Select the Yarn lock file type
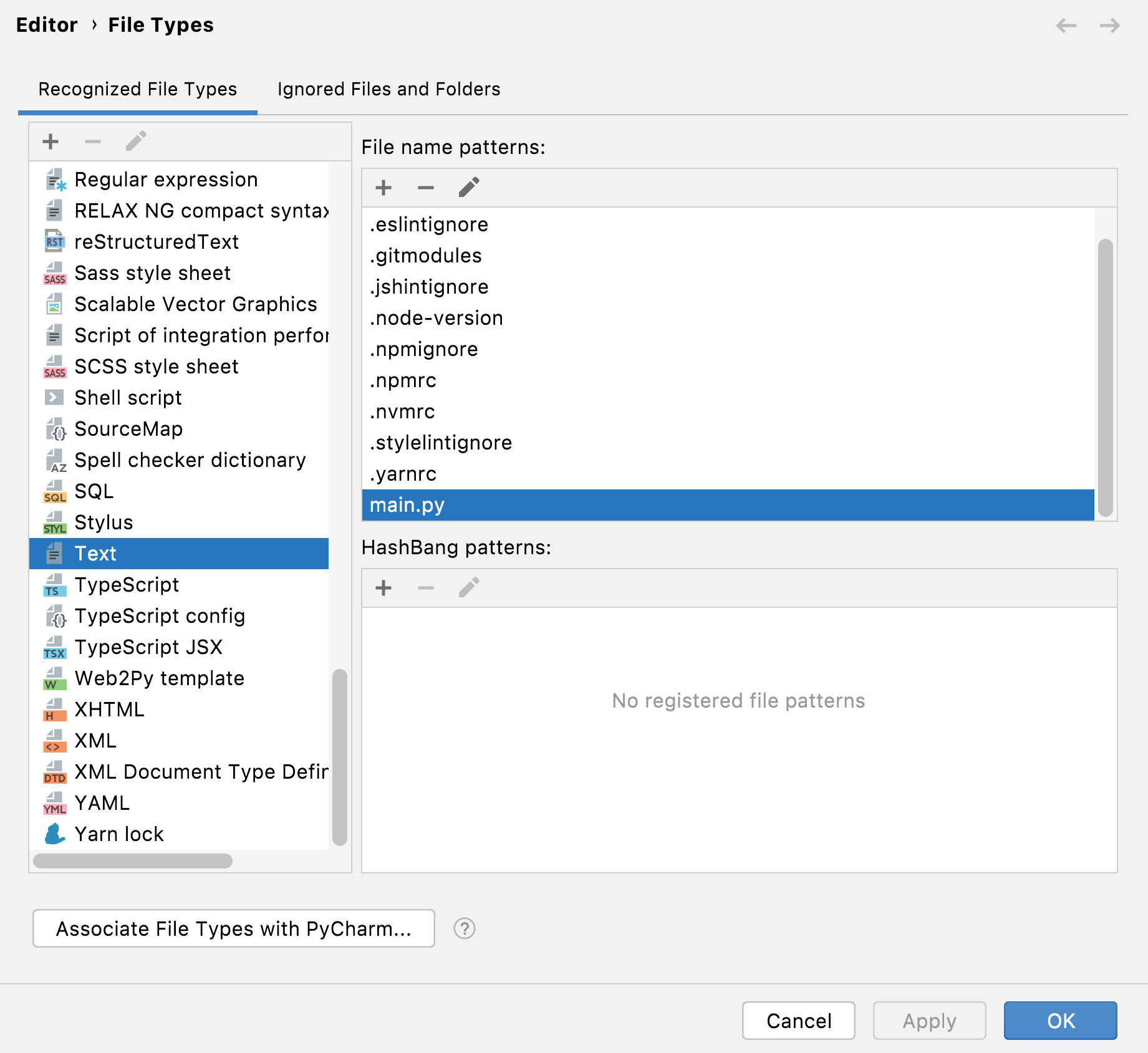This screenshot has width=1148, height=1053. click(118, 834)
